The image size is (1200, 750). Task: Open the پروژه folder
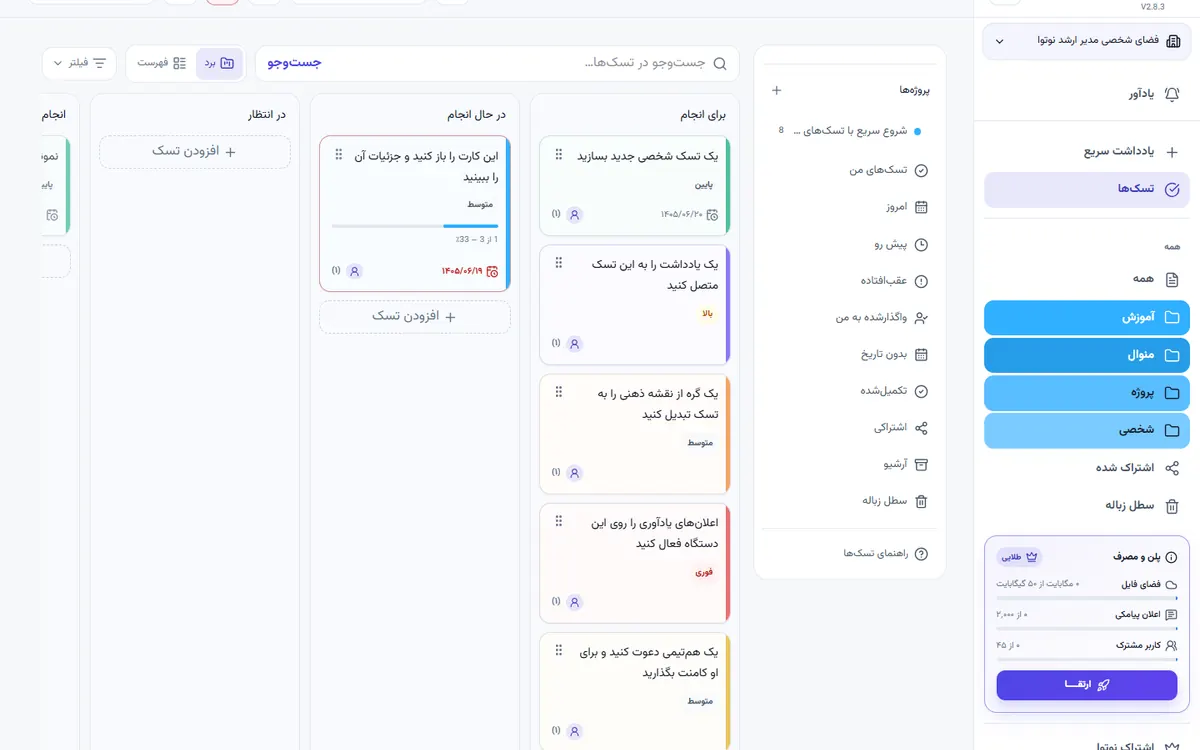[x=1087, y=393]
